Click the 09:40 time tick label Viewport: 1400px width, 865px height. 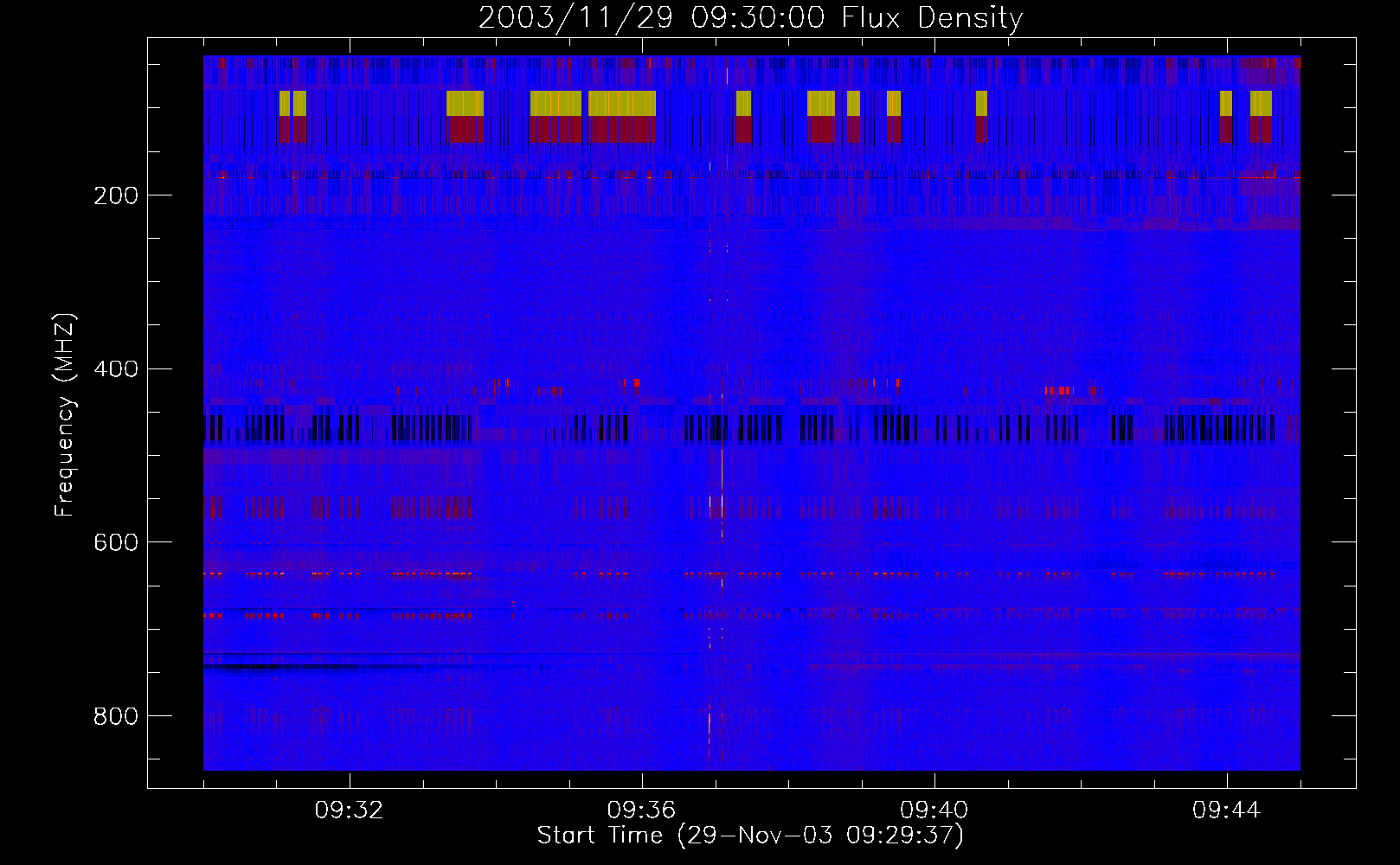[x=934, y=811]
